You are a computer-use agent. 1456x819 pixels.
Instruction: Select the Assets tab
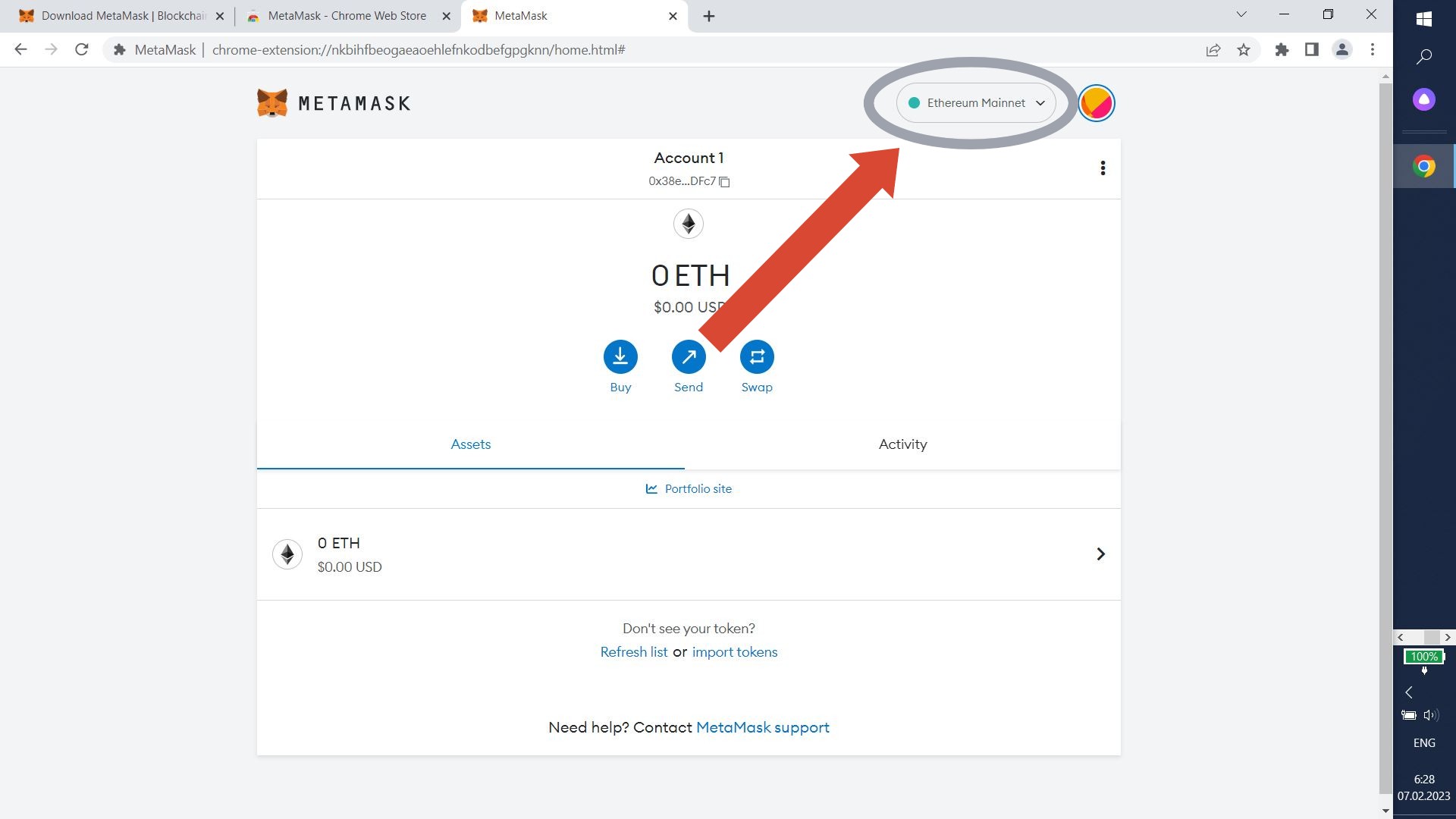tap(470, 444)
